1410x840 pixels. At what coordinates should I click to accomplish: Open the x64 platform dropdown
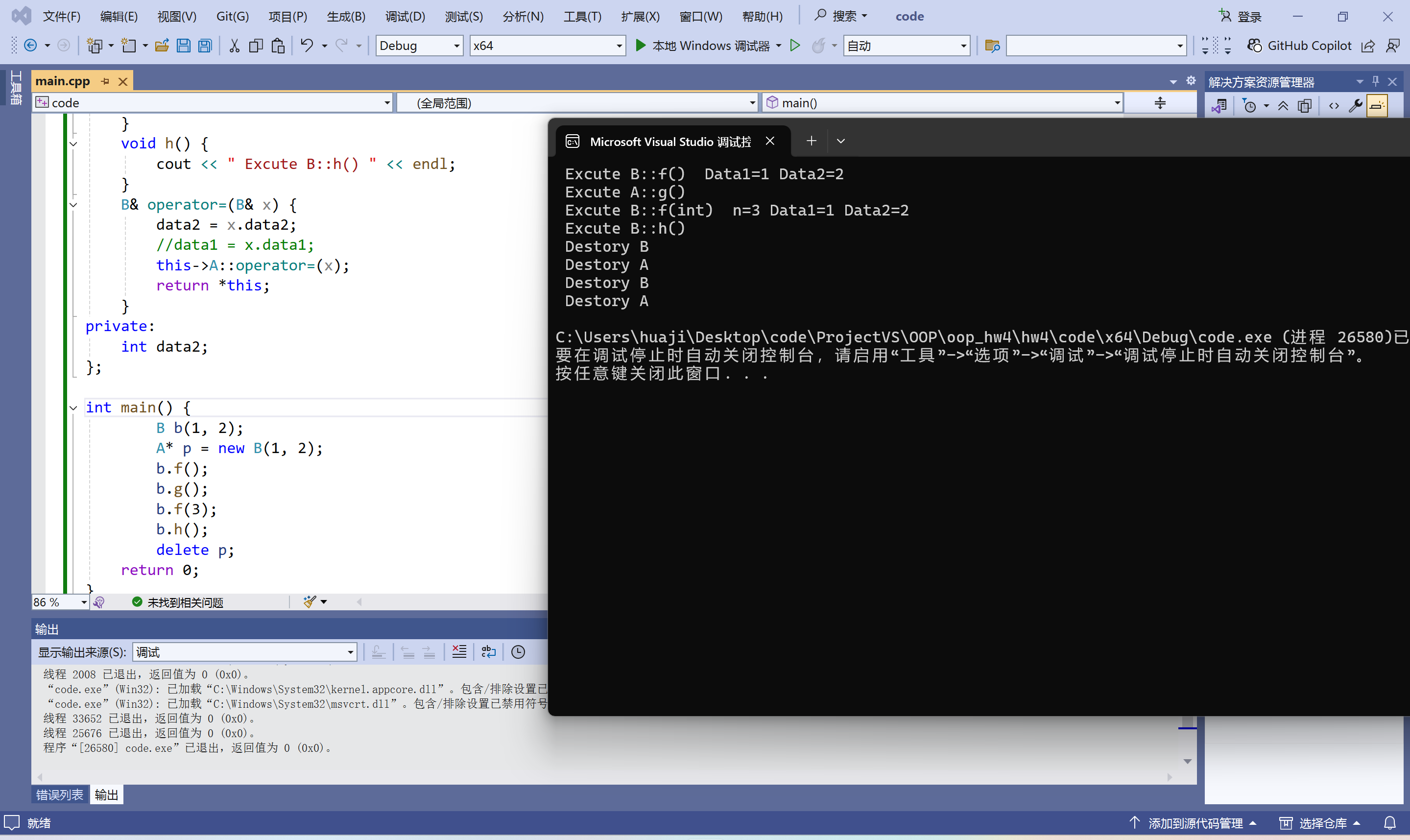619,46
